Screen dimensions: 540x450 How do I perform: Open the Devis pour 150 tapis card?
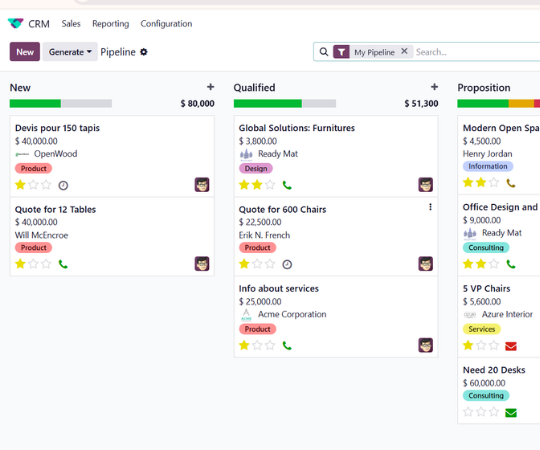pos(112,156)
